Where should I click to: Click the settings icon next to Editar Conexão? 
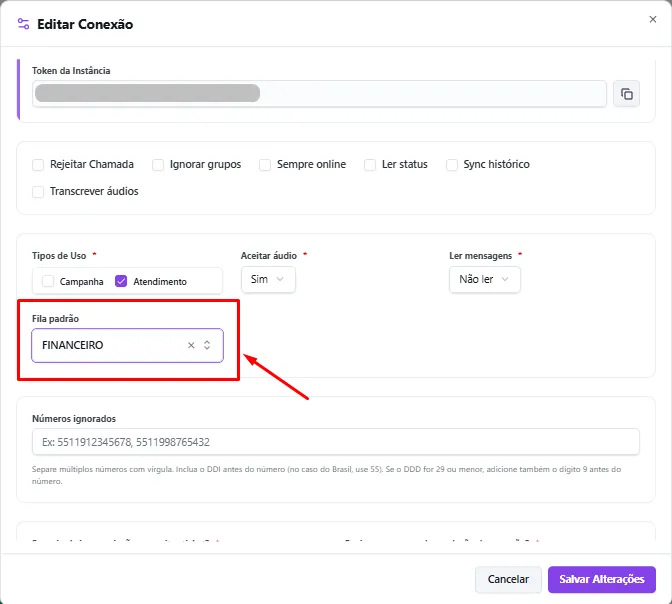click(23, 24)
